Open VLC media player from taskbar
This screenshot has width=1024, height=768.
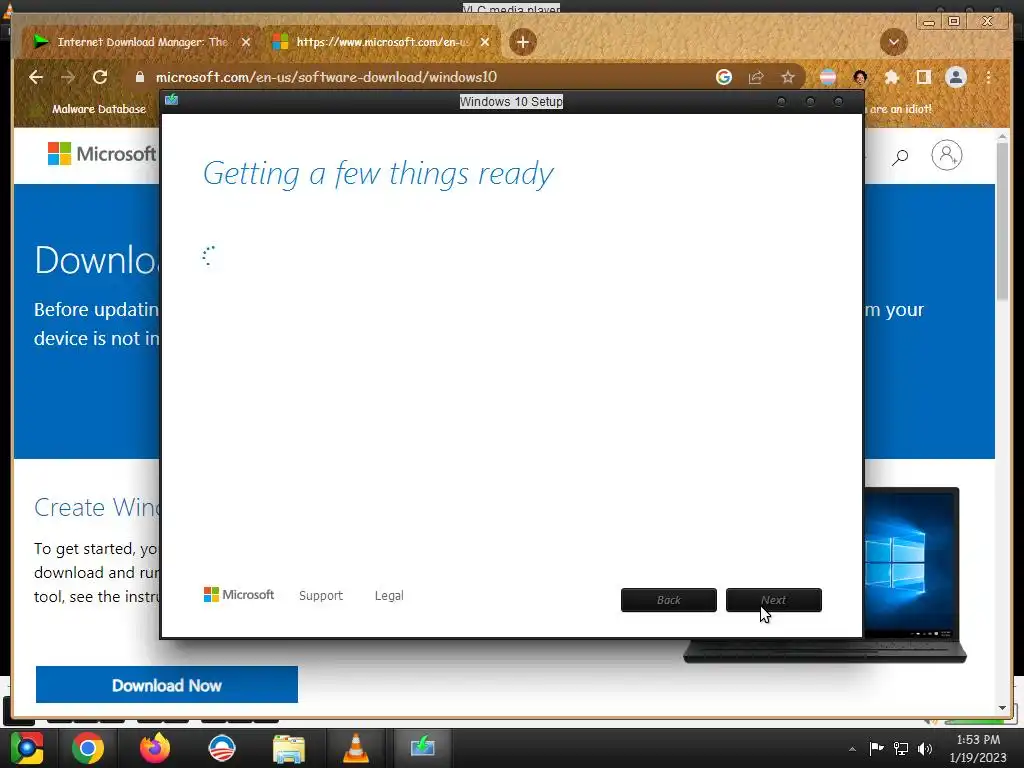point(356,748)
